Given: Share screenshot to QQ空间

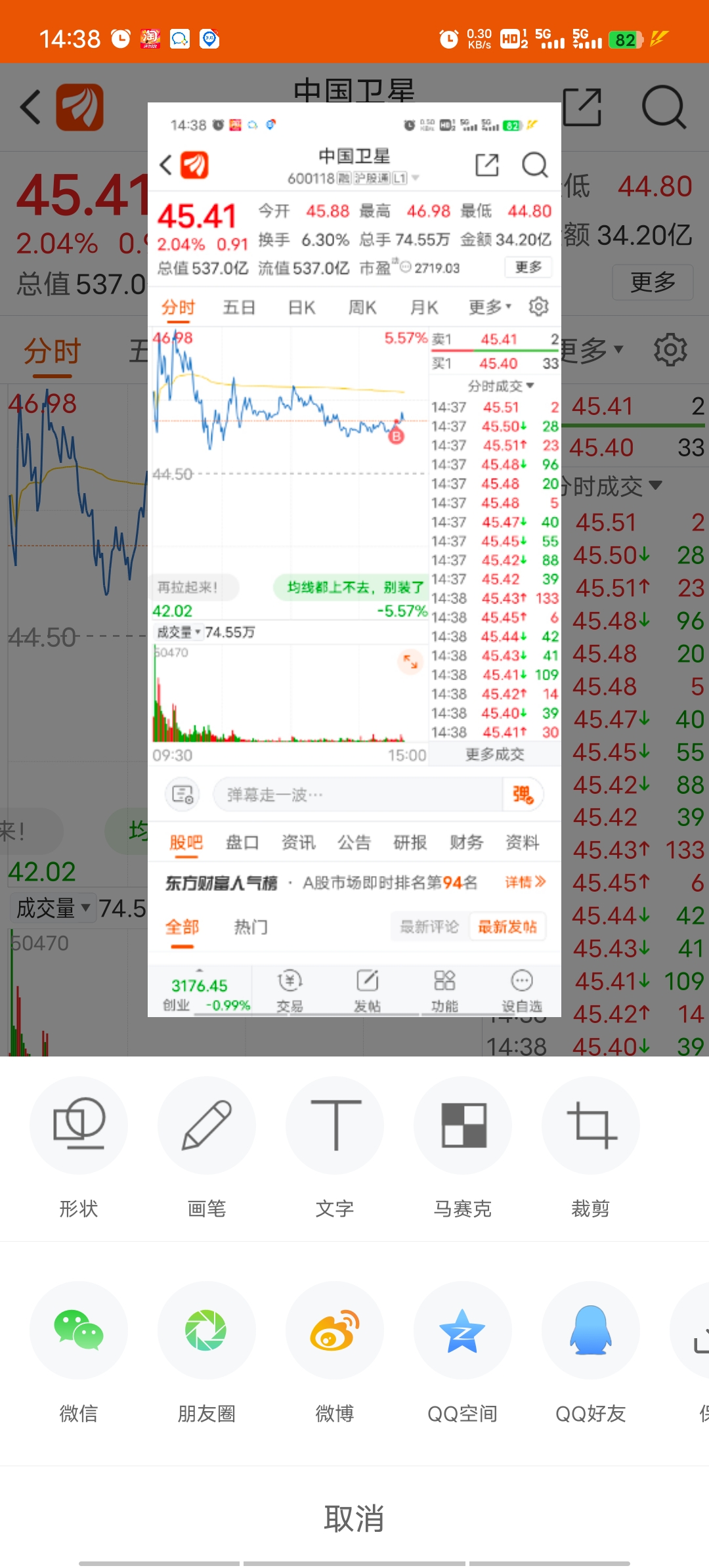Looking at the screenshot, I should coord(463,1330).
